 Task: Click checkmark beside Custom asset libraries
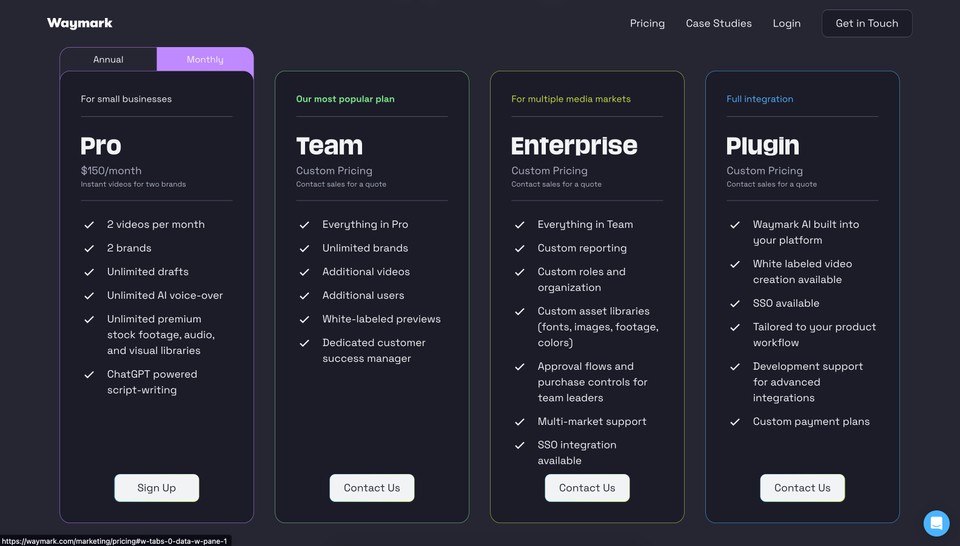(x=520, y=312)
